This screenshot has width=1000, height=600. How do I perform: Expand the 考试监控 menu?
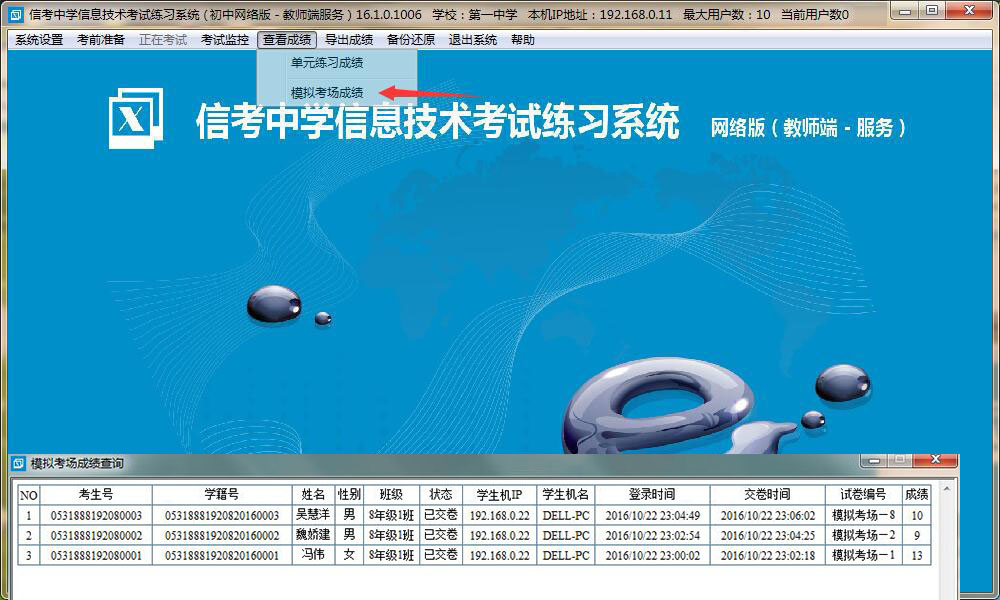click(225, 40)
